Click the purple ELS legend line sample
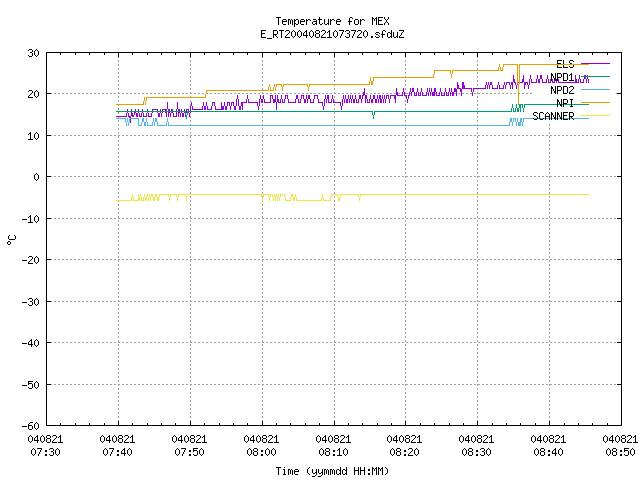 [595, 64]
